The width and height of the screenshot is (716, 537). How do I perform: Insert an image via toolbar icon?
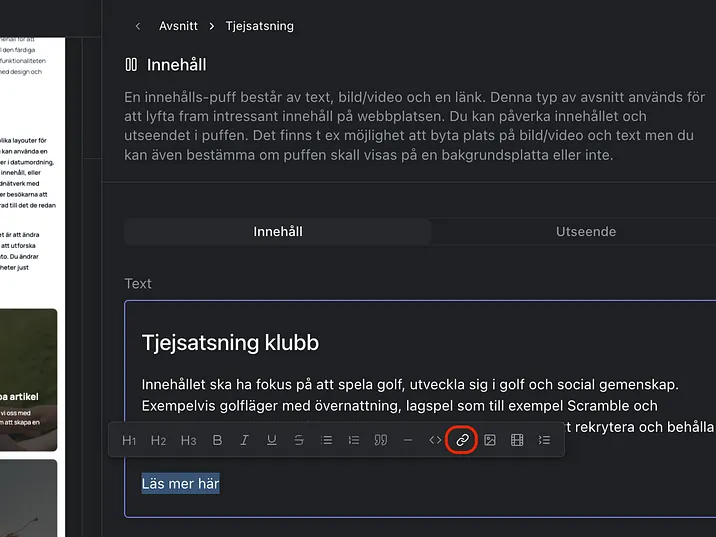(490, 440)
